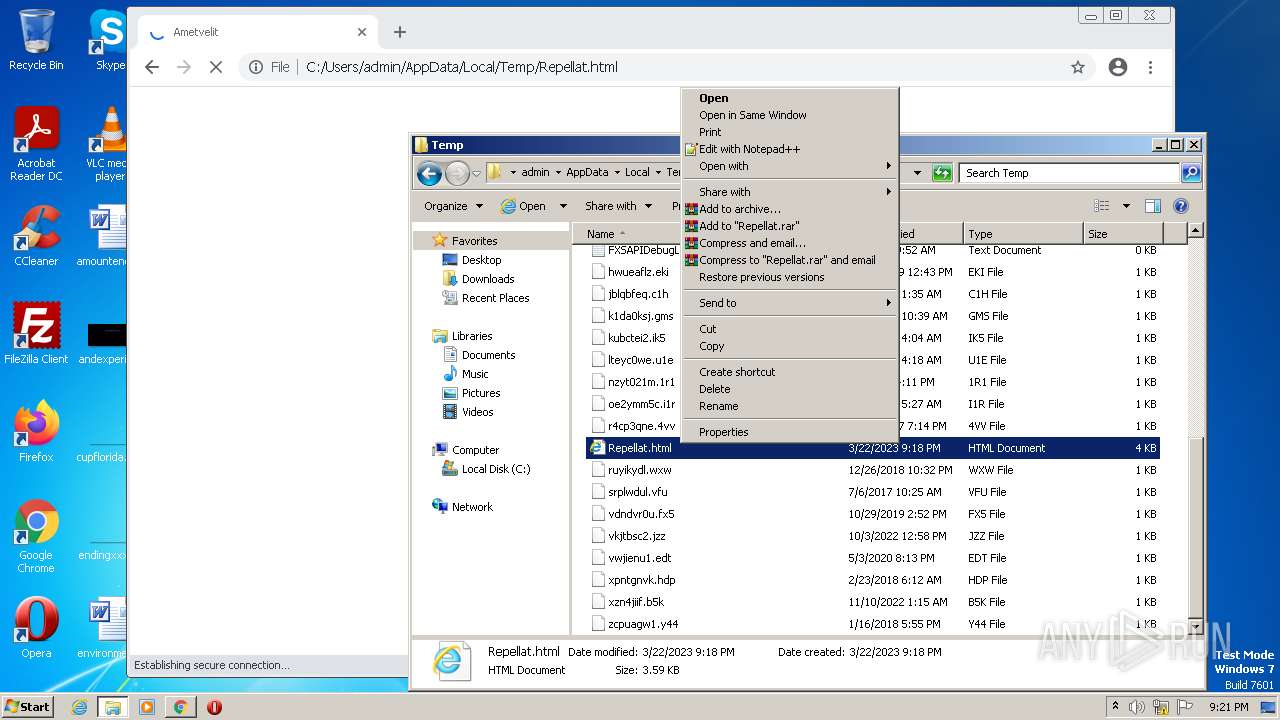1280x720 pixels.
Task: Launch Opera from the desktop
Action: tap(36, 627)
